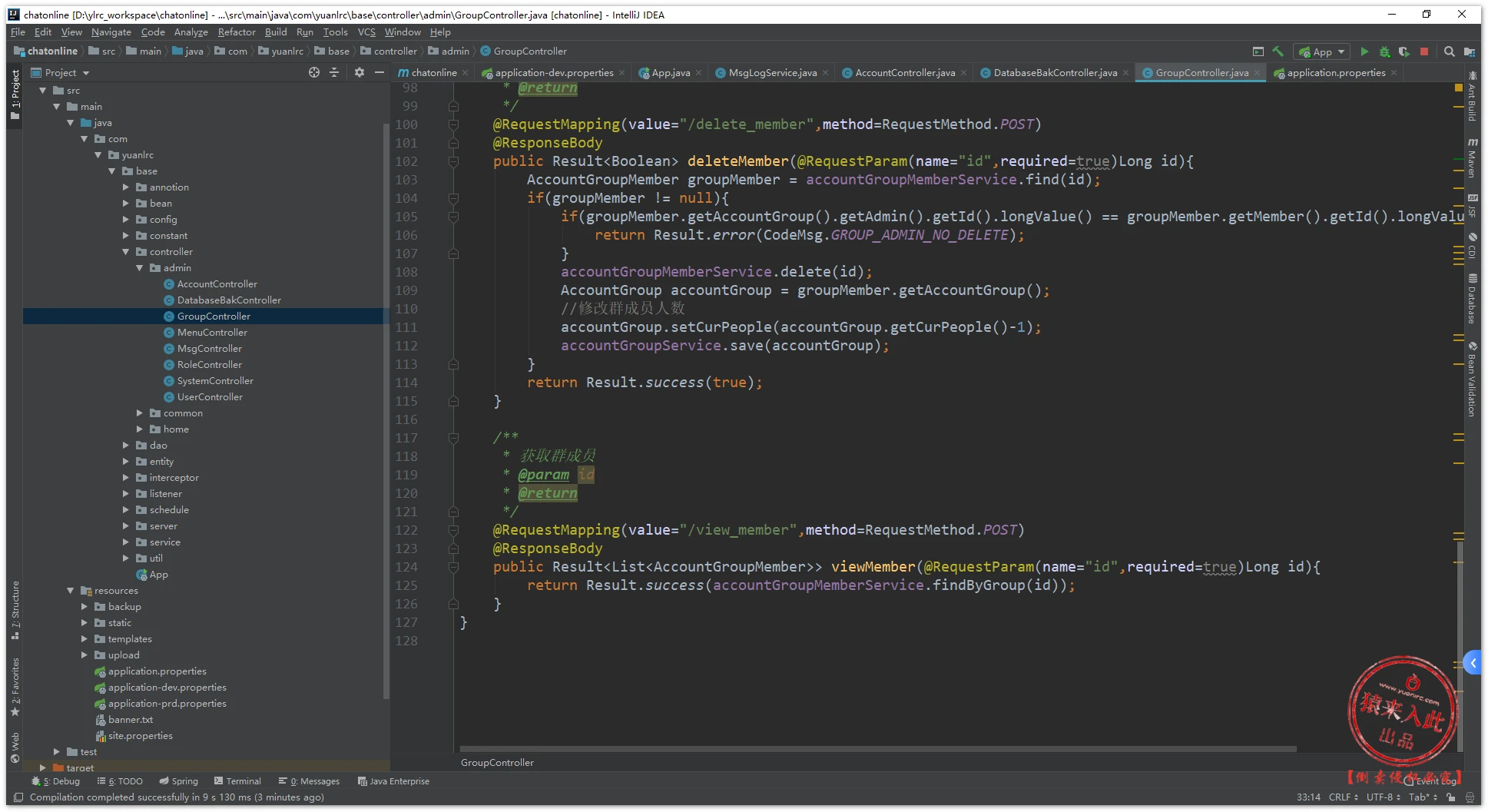This screenshot has width=1488, height=812.
Task: Run App with coverage shield icon
Action: (x=1404, y=51)
